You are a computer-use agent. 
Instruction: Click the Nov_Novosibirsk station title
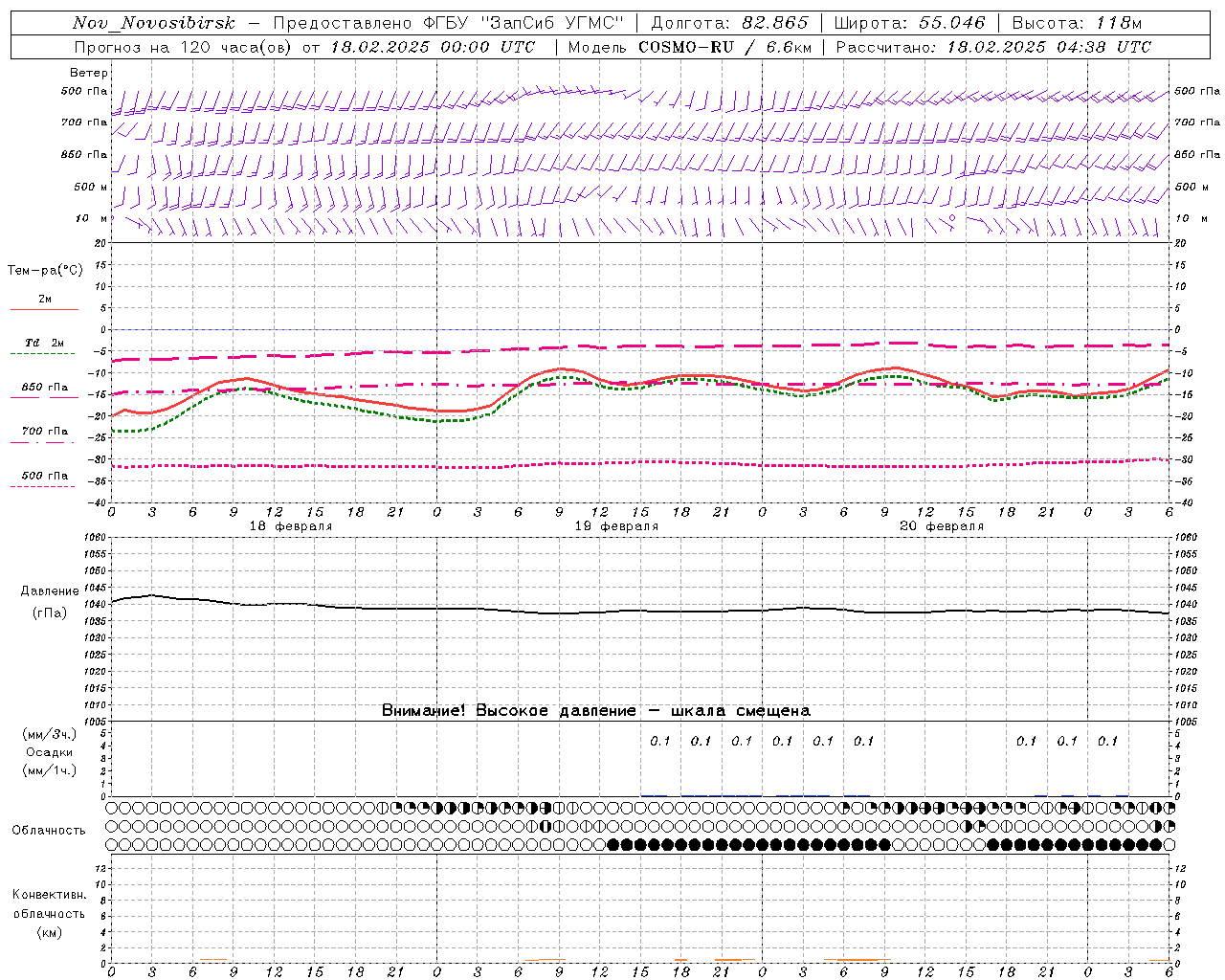click(x=154, y=23)
